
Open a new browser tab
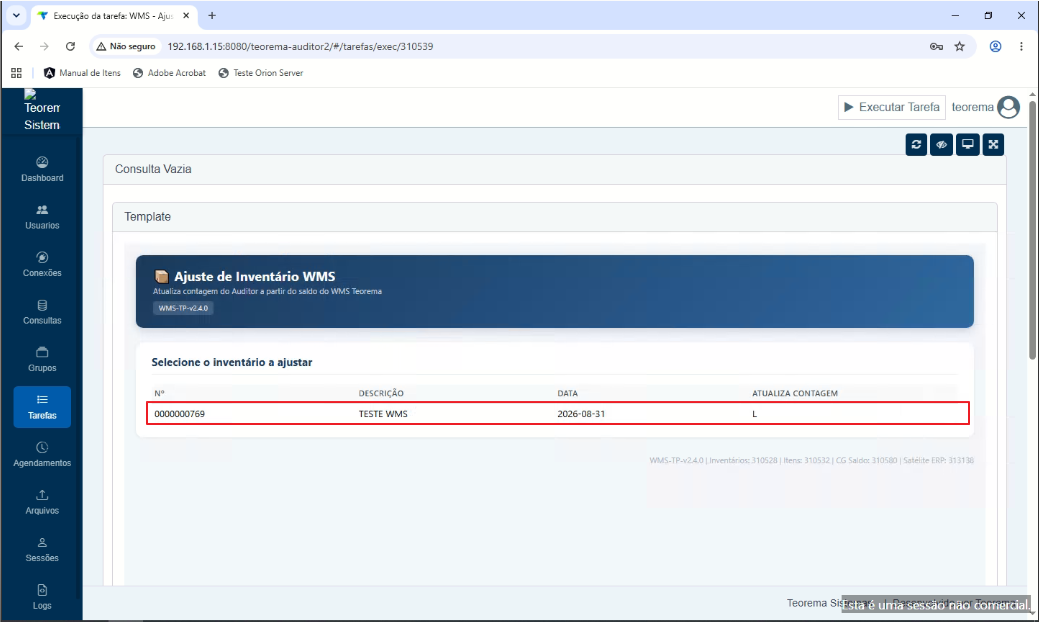coord(212,15)
